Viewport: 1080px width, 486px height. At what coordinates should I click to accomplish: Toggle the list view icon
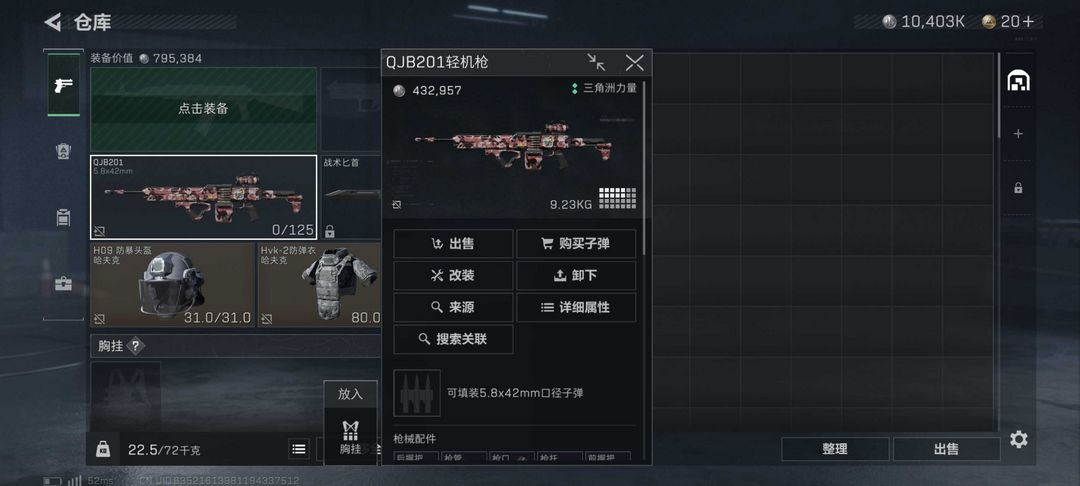tap(298, 449)
